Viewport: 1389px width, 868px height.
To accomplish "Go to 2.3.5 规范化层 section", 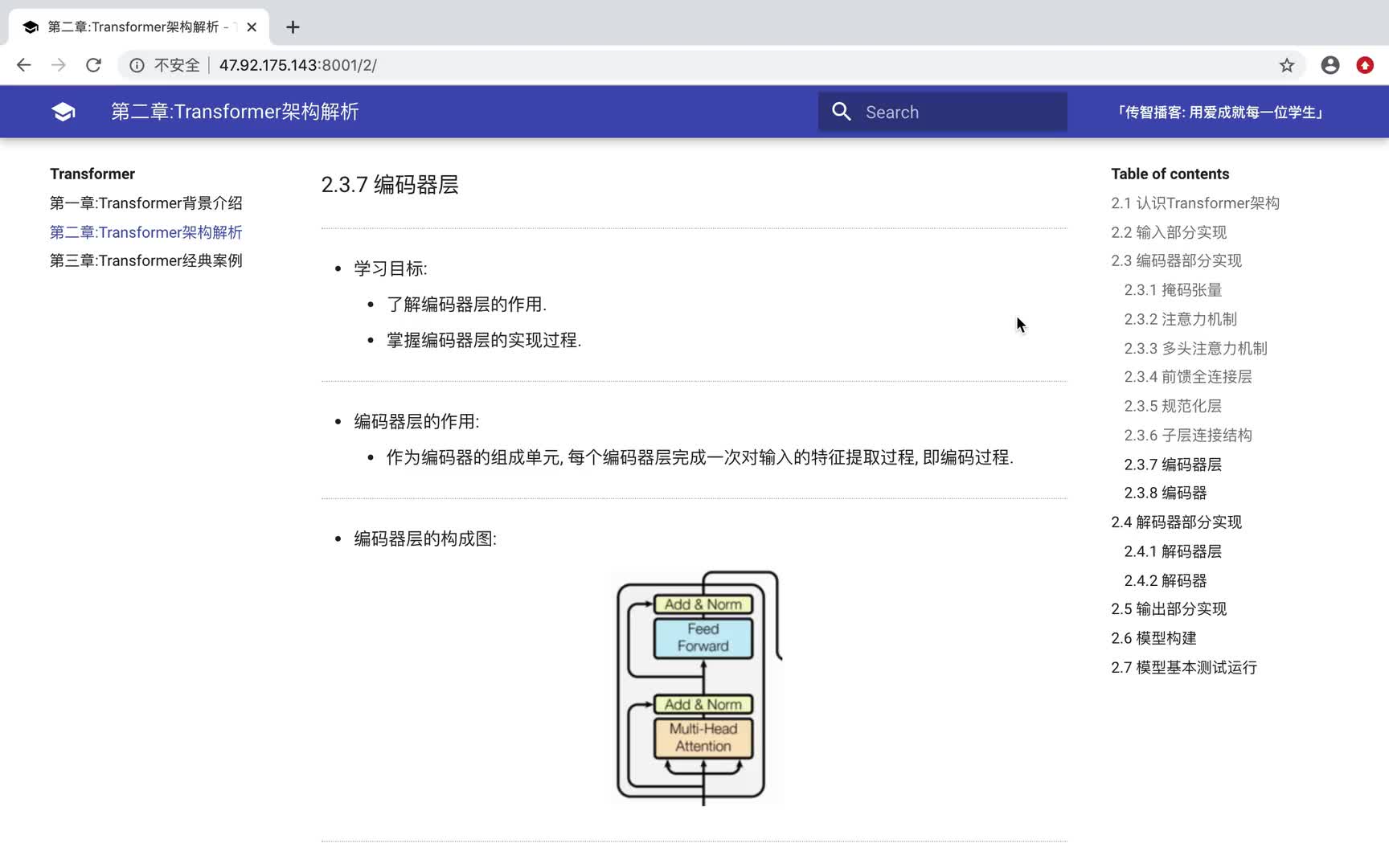I will pyautogui.click(x=1173, y=406).
